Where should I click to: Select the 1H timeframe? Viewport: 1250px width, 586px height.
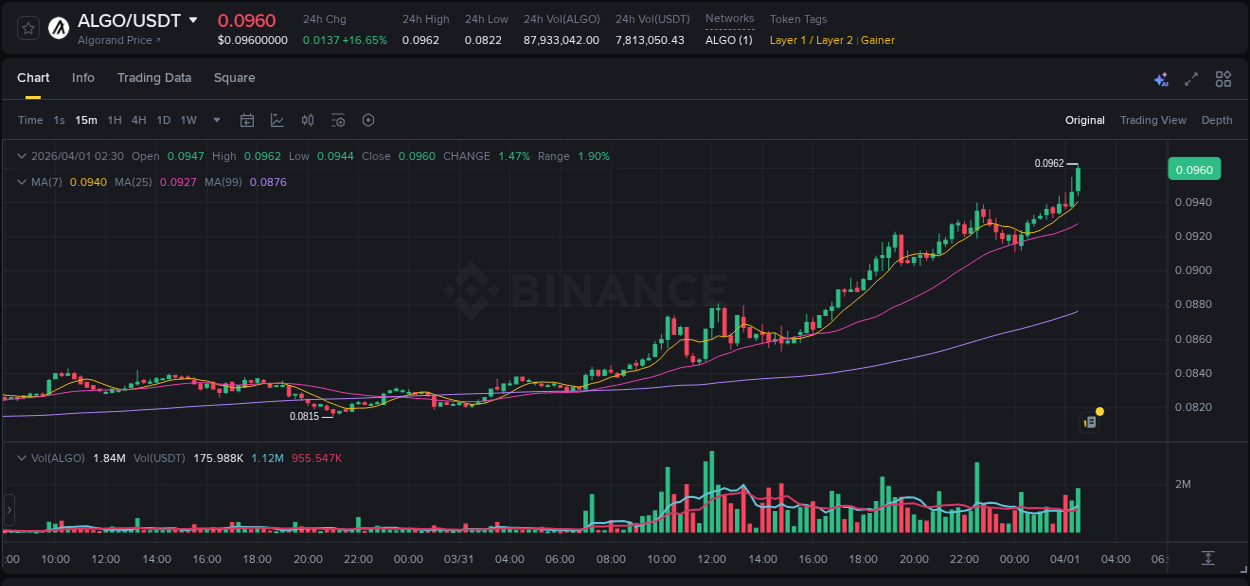(113, 119)
